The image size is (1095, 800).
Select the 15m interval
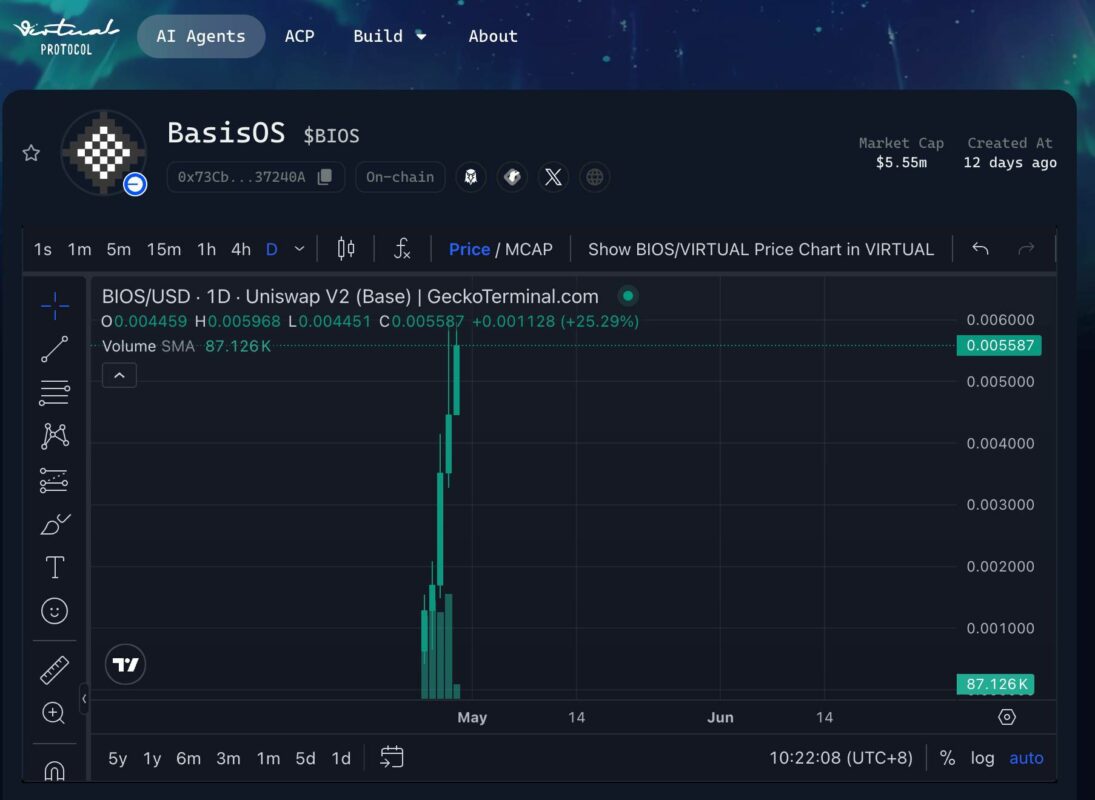pos(164,249)
